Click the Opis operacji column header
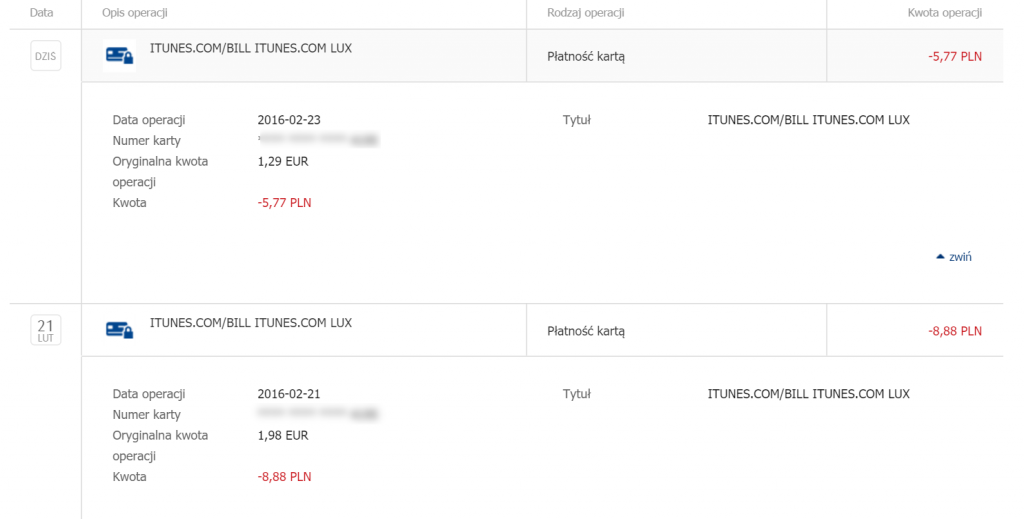Screen dimensions: 1024x519 pos(135,12)
